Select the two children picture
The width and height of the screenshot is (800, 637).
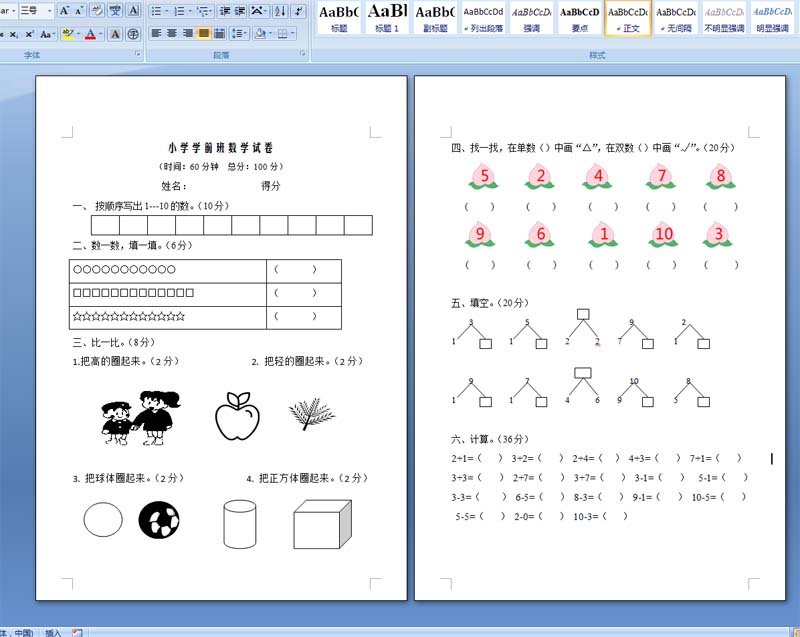(141, 418)
